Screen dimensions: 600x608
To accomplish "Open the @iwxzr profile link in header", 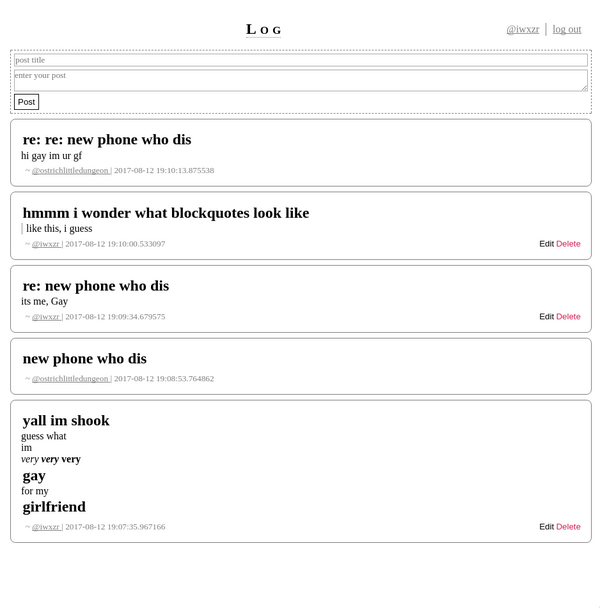I will click(522, 29).
